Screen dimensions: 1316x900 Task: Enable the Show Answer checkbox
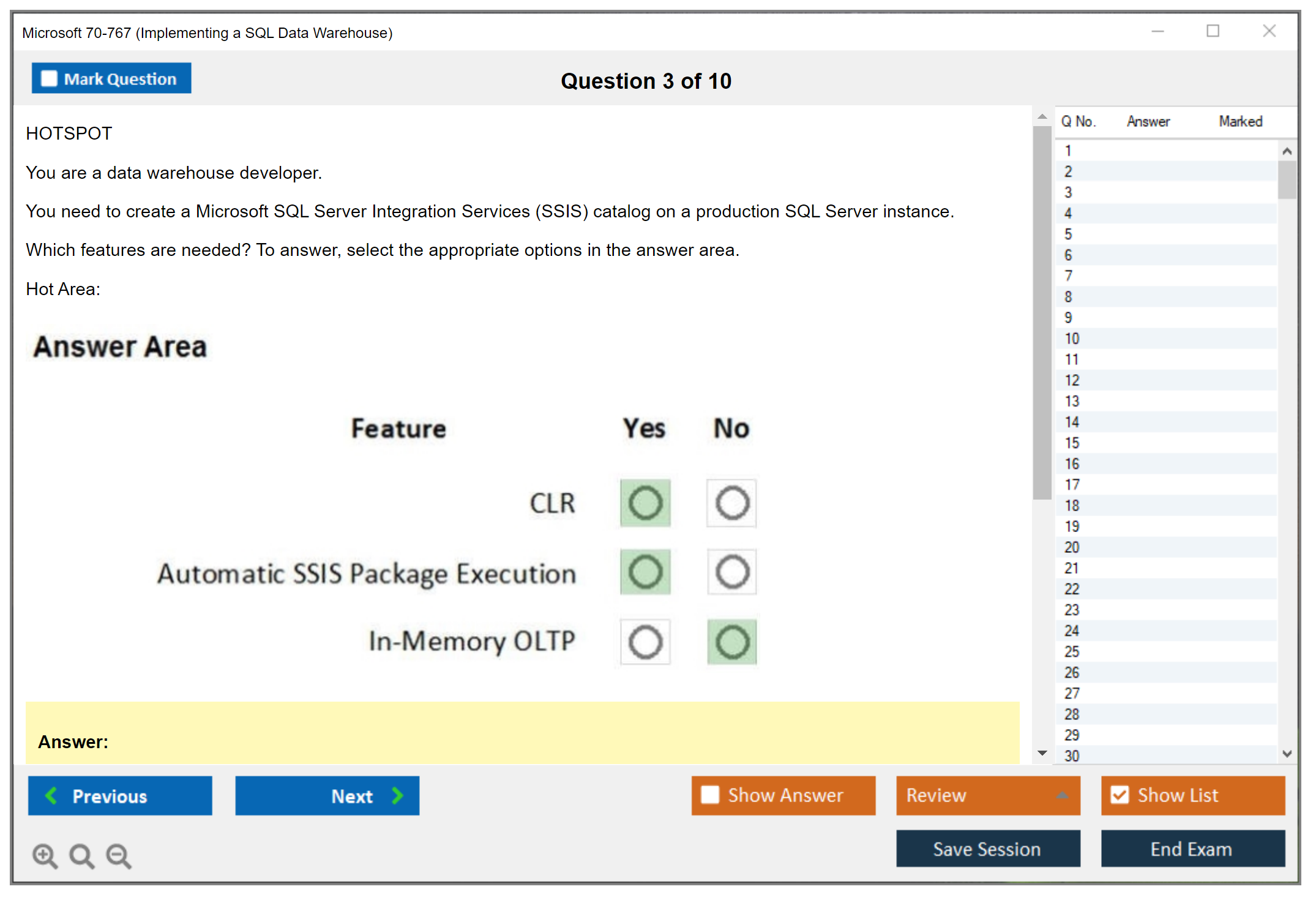pos(710,795)
